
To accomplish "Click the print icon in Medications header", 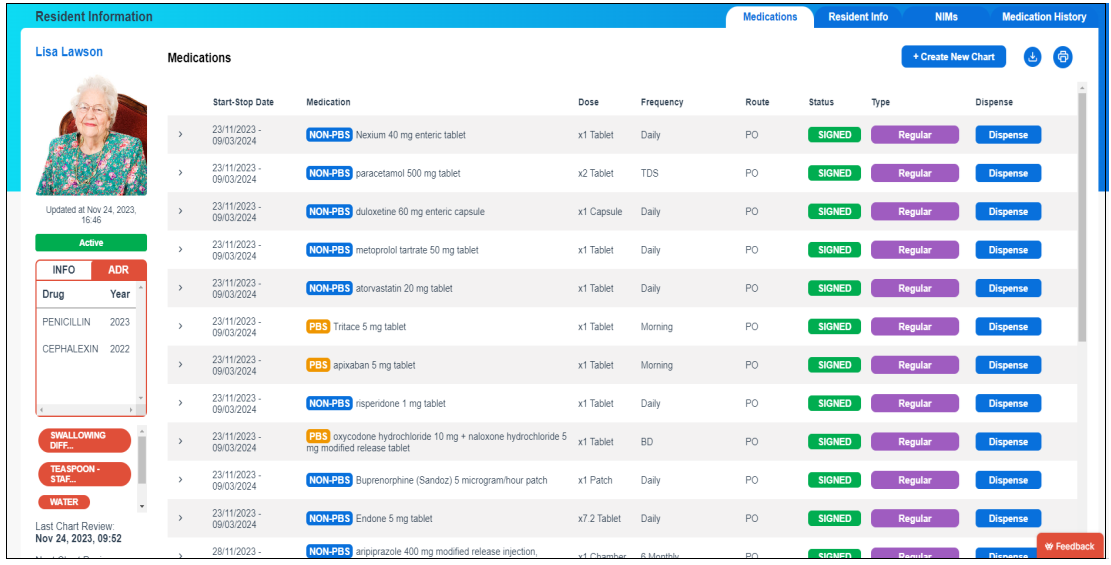I will point(1063,57).
